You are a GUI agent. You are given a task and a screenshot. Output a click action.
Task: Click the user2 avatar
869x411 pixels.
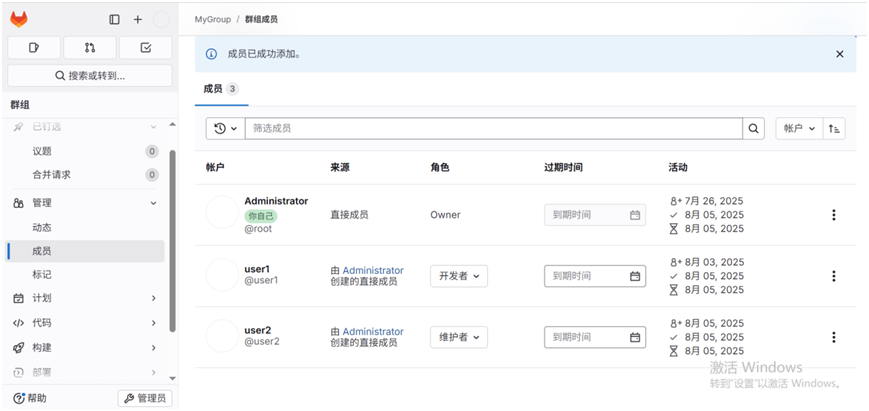[x=222, y=336]
